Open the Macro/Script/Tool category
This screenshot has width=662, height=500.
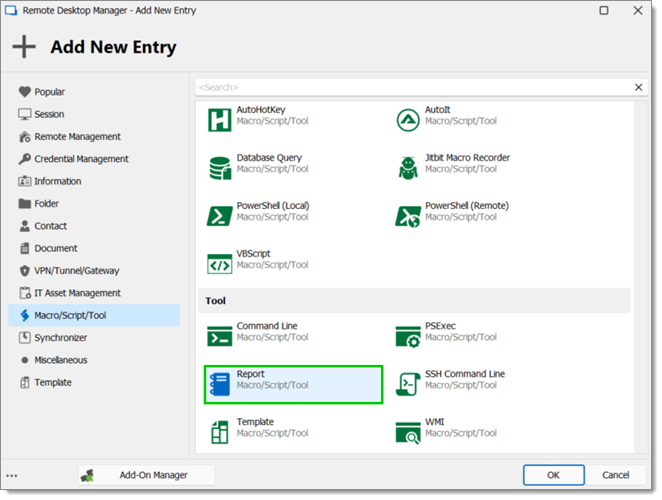point(94,315)
